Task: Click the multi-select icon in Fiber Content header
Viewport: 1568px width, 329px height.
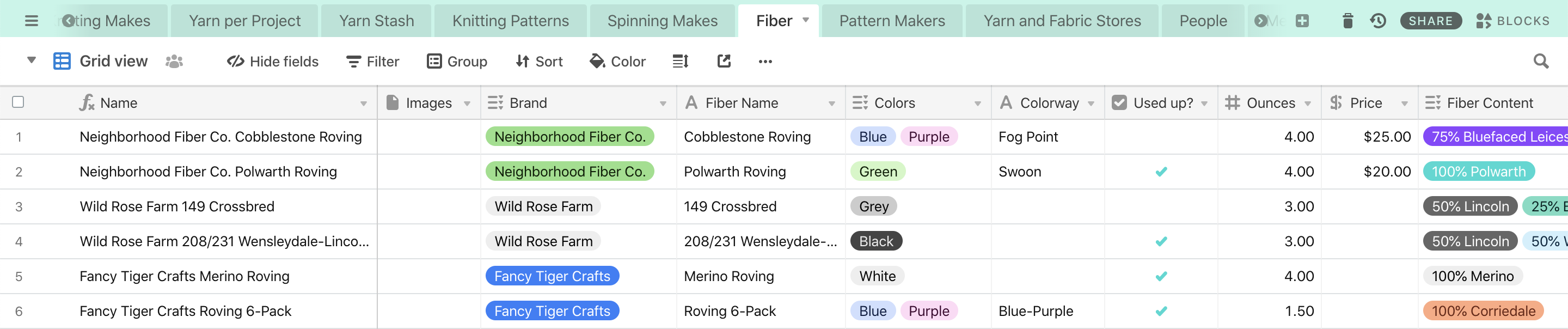Action: (x=1432, y=102)
